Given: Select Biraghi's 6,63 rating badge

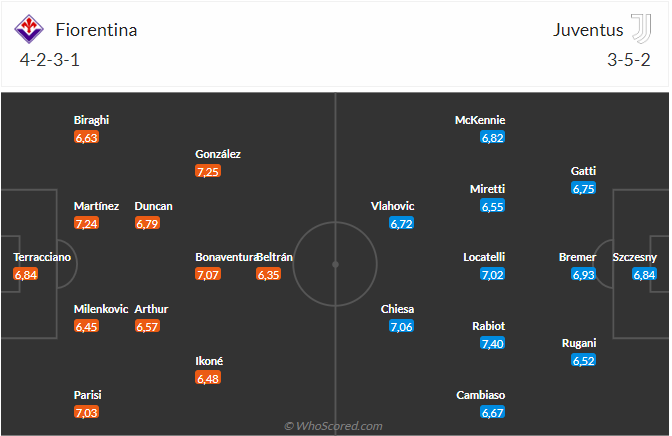Looking at the screenshot, I should (86, 138).
